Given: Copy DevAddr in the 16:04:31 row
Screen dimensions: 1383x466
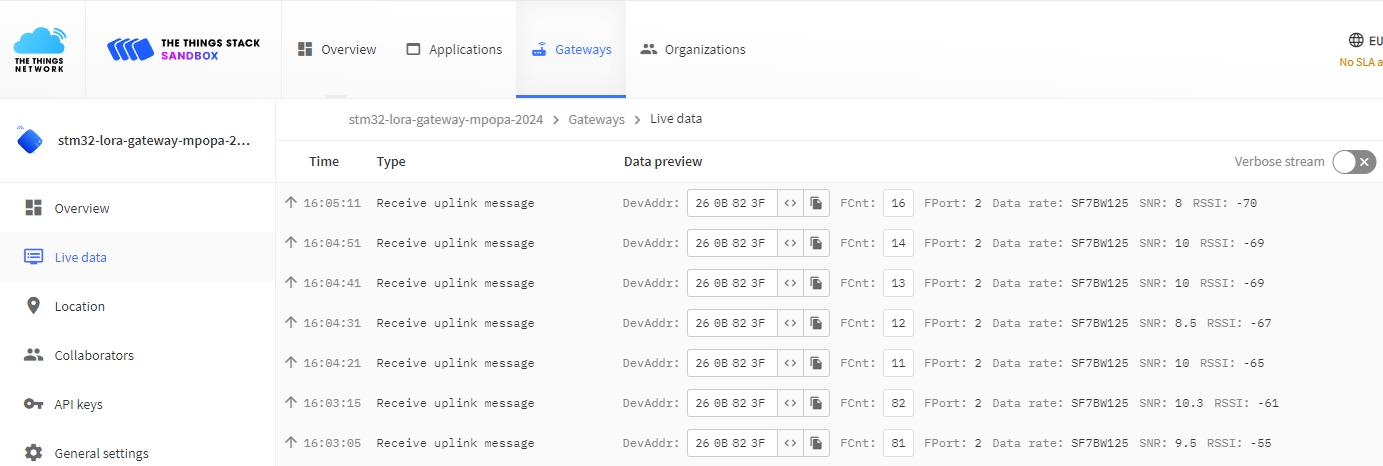Looking at the screenshot, I should click(x=816, y=323).
